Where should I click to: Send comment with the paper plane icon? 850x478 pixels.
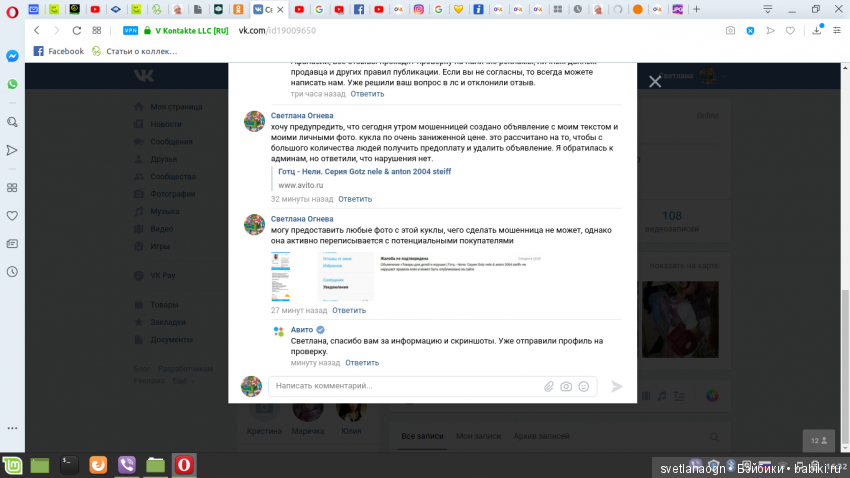(x=617, y=386)
